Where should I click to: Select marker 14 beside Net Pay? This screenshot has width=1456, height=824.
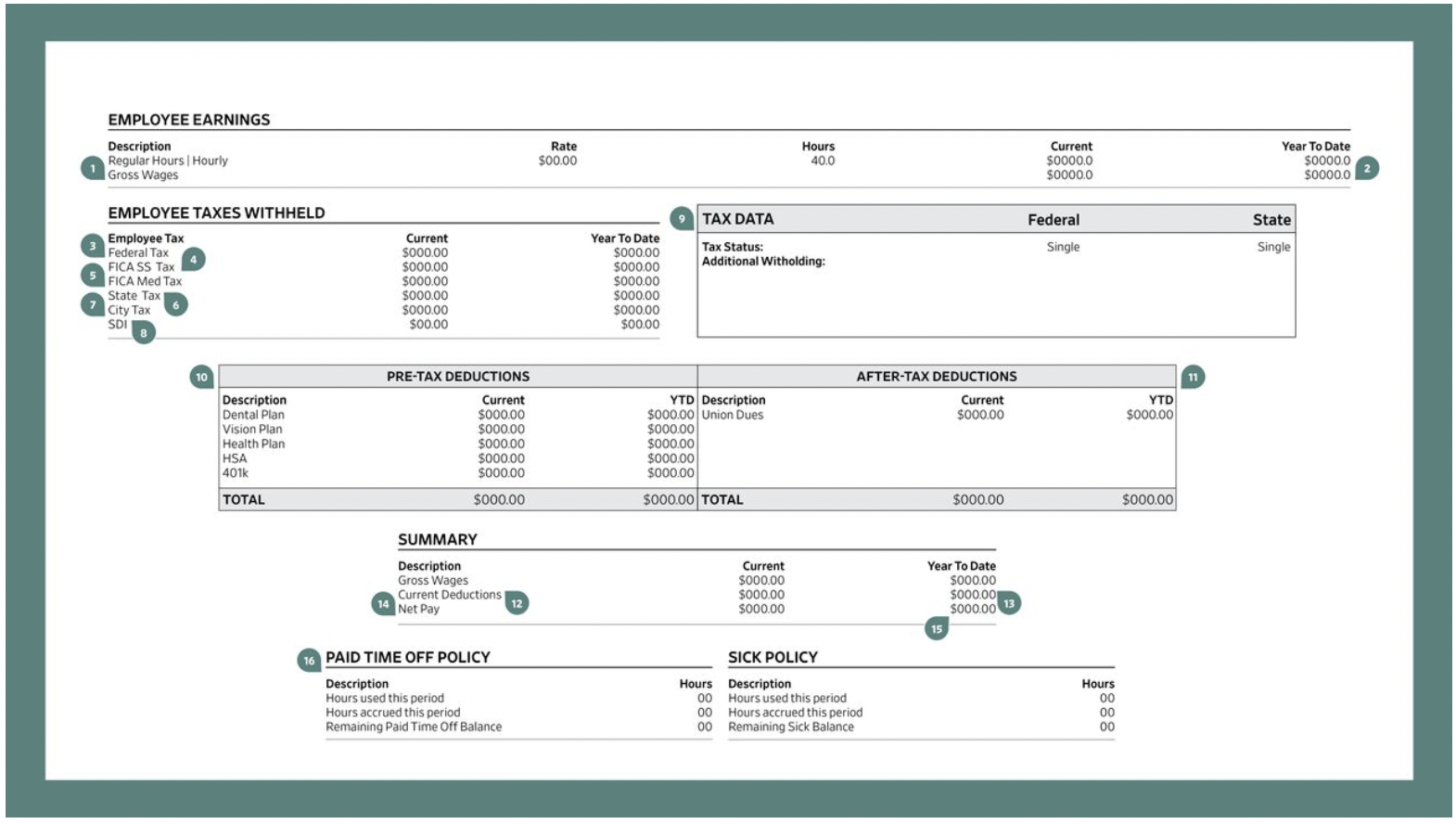(383, 603)
